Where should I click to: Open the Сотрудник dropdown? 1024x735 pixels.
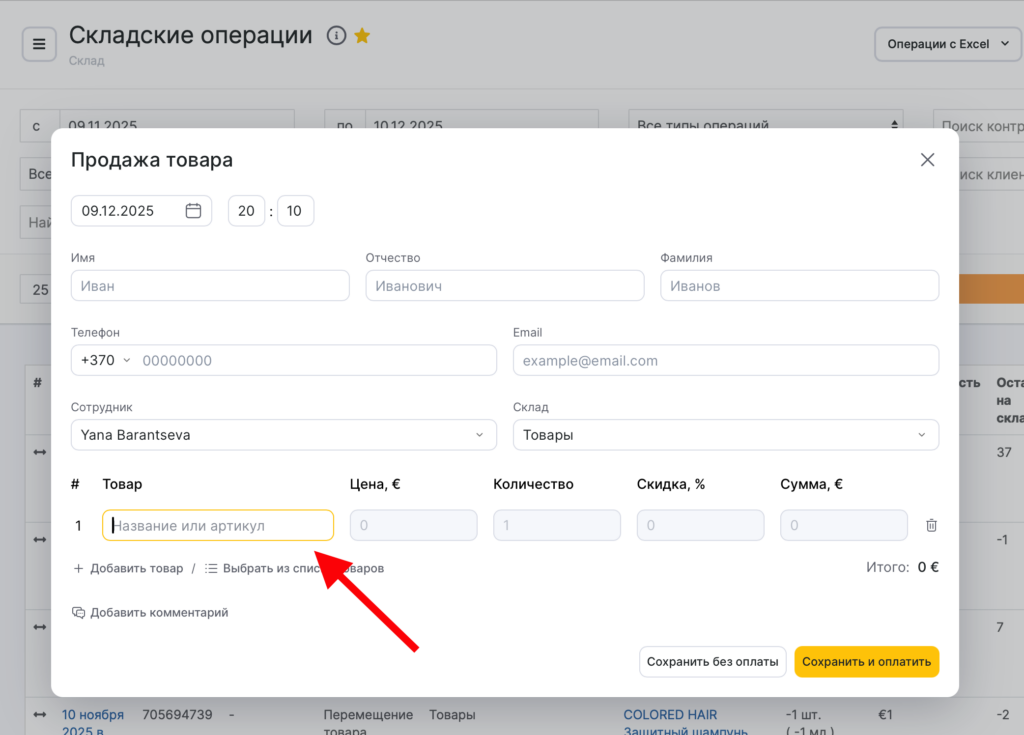pyautogui.click(x=283, y=435)
